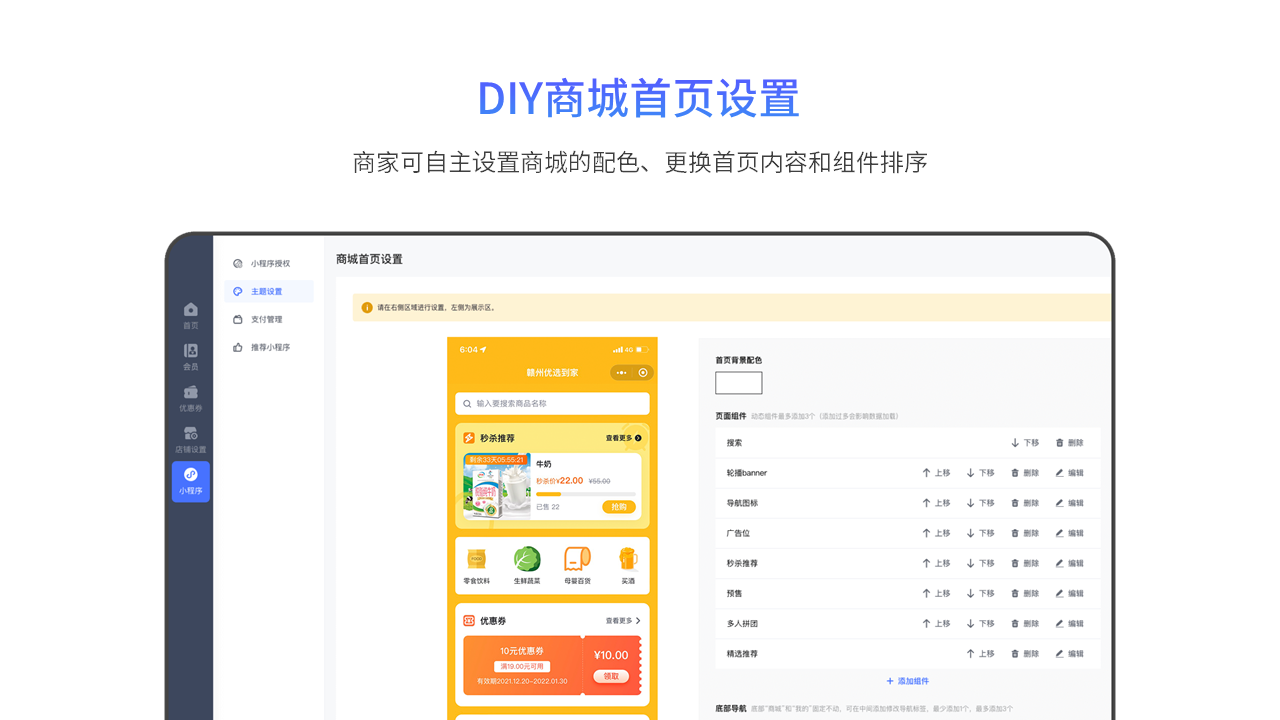Delete the 预售 component
The height and width of the screenshot is (720, 1280).
1025,593
